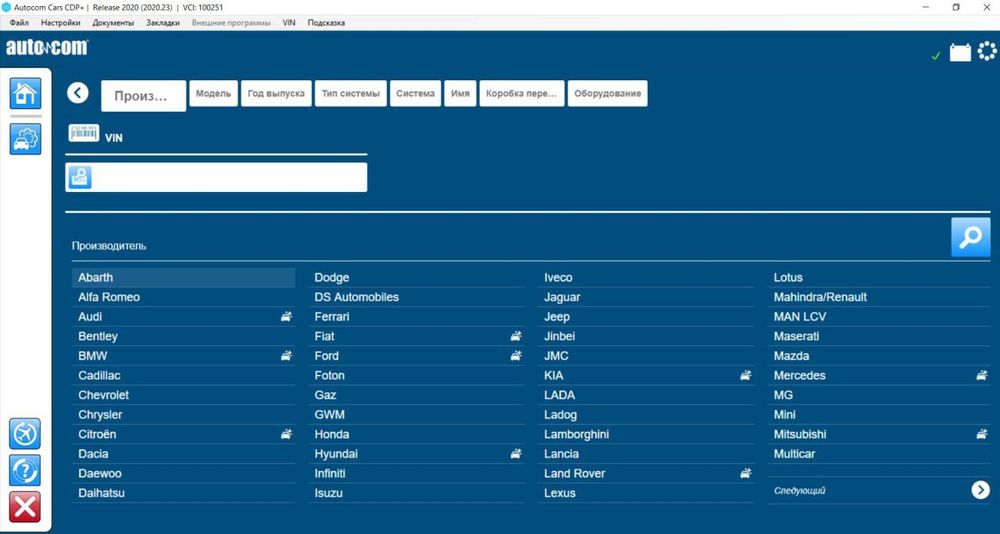This screenshot has height=534, width=1000.
Task: Click the VIN scan icon inside input
Action: 80,177
